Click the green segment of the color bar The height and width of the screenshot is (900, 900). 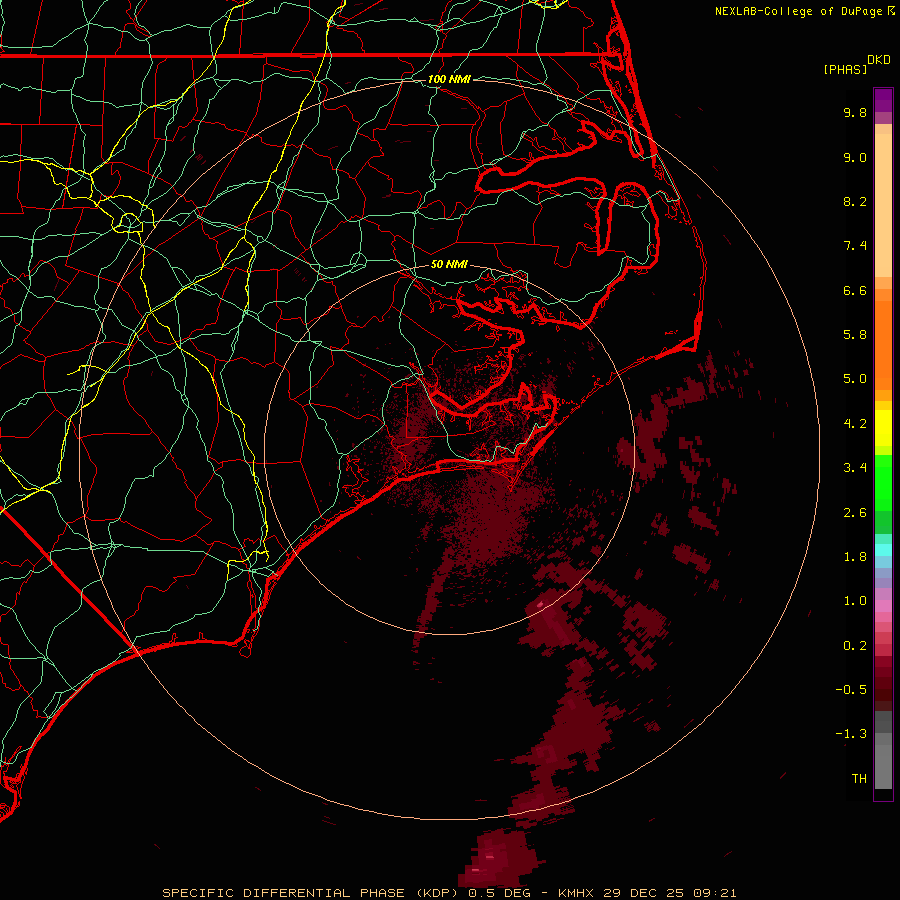click(883, 483)
